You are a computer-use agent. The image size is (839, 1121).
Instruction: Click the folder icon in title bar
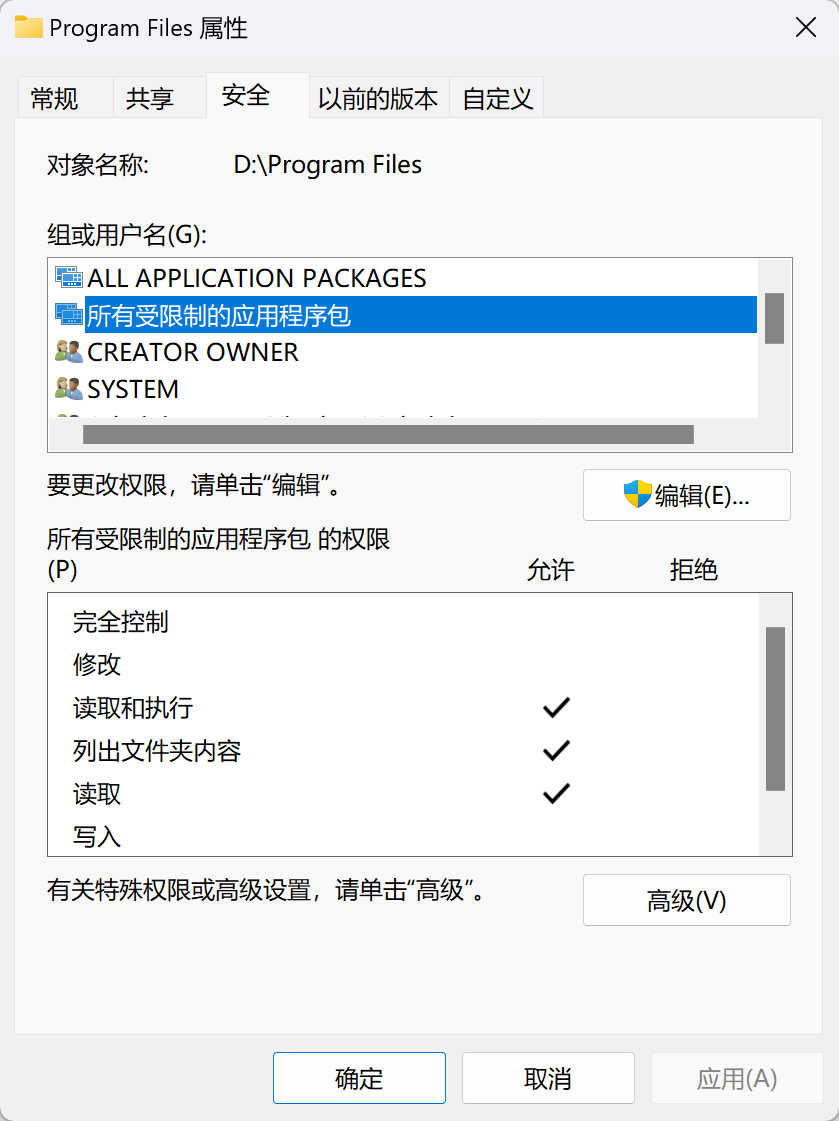29,27
